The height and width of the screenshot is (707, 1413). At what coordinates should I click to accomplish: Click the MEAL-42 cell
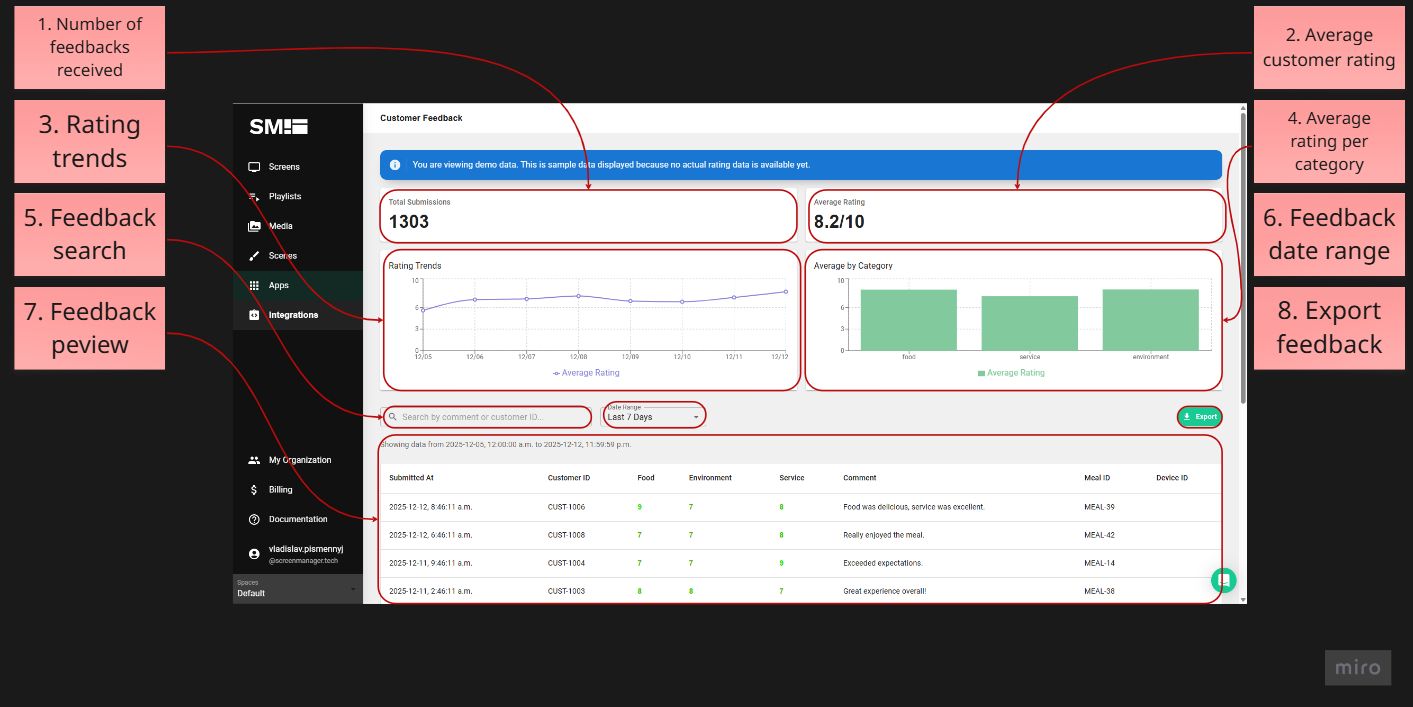(1099, 535)
